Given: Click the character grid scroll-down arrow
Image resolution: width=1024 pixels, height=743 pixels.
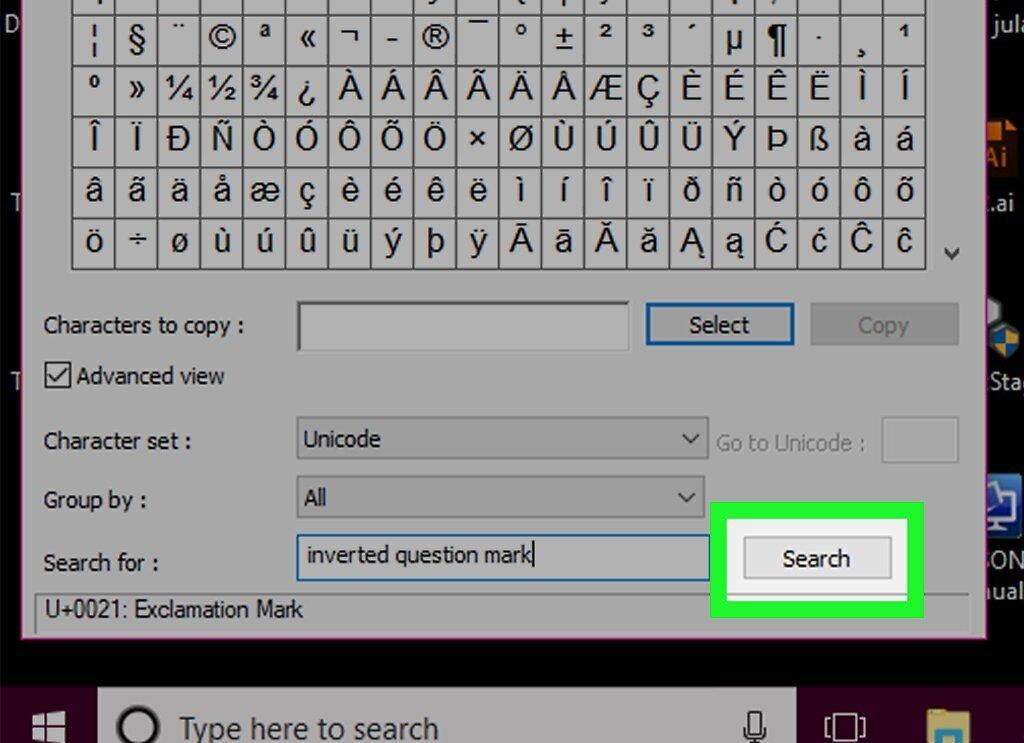Looking at the screenshot, I should [952, 253].
